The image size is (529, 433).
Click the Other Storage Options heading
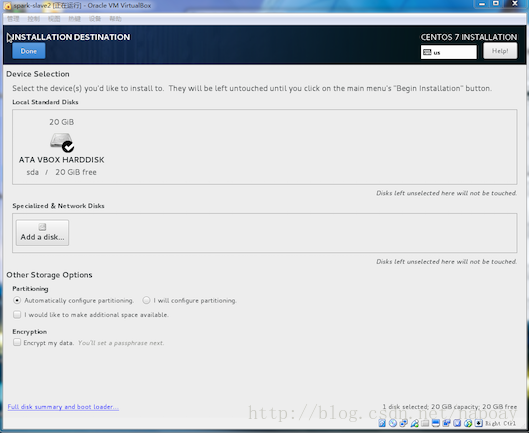49,275
